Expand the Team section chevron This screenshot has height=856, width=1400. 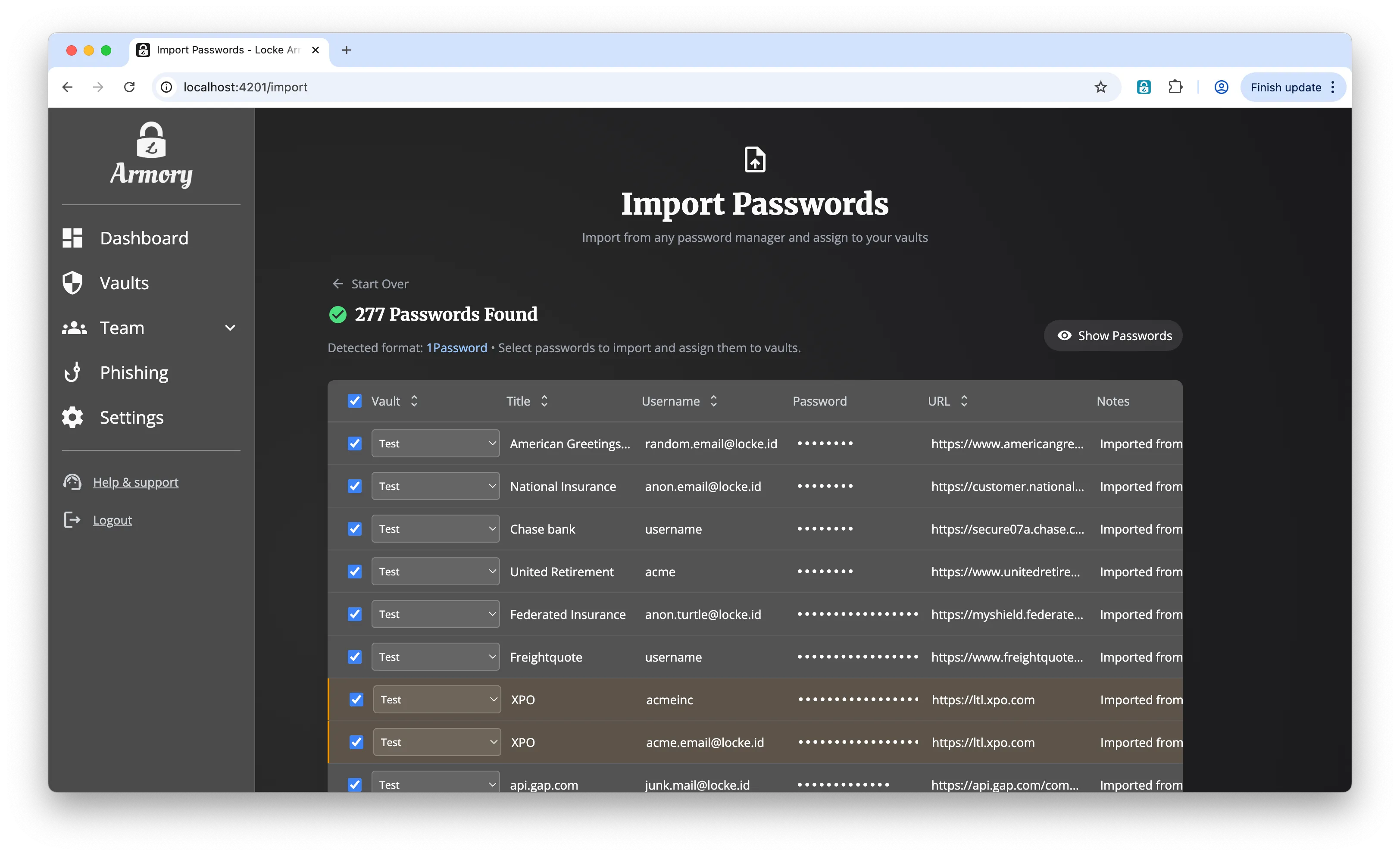pos(230,328)
